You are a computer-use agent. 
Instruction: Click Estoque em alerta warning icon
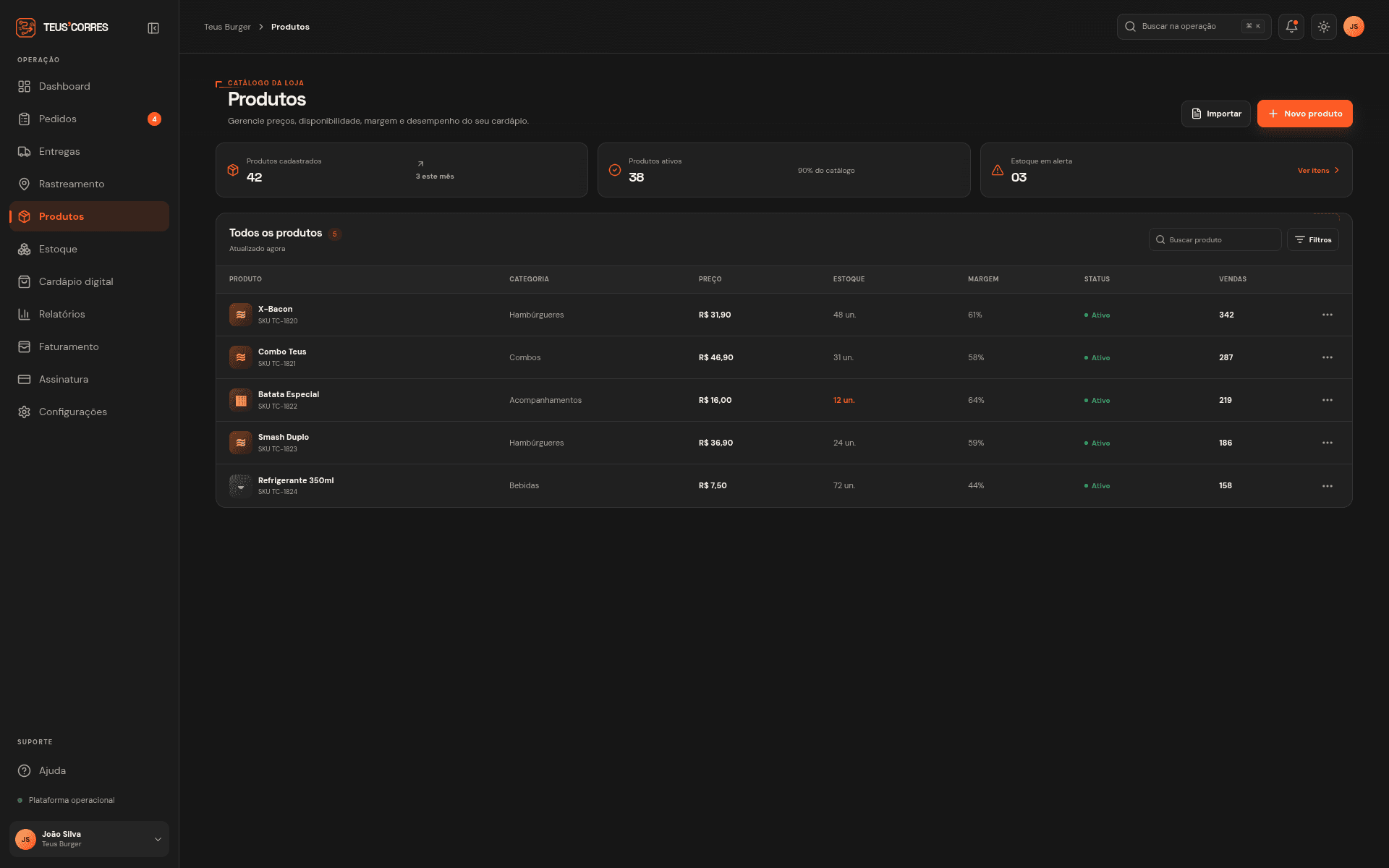coord(997,170)
